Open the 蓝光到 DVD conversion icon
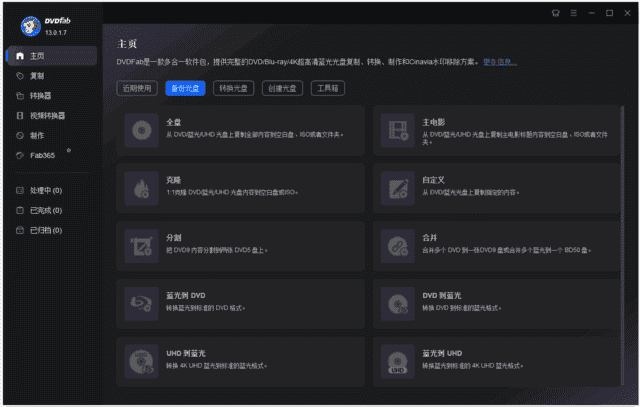The height and width of the screenshot is (407, 640). click(138, 301)
